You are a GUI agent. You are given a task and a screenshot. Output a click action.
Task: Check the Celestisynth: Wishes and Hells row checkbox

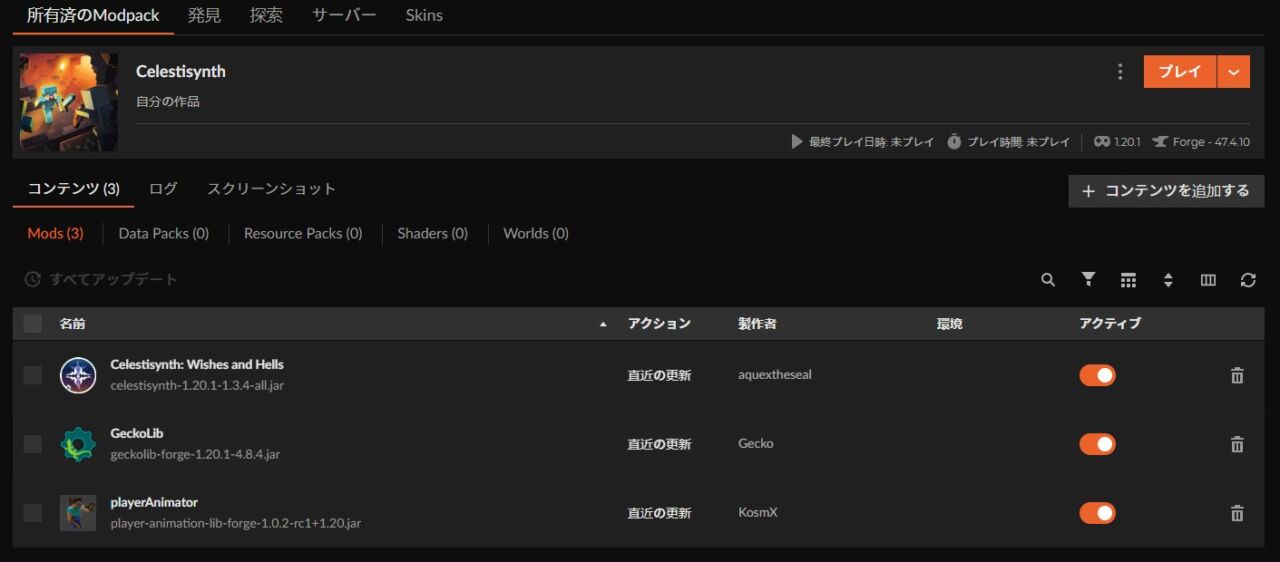(x=33, y=375)
